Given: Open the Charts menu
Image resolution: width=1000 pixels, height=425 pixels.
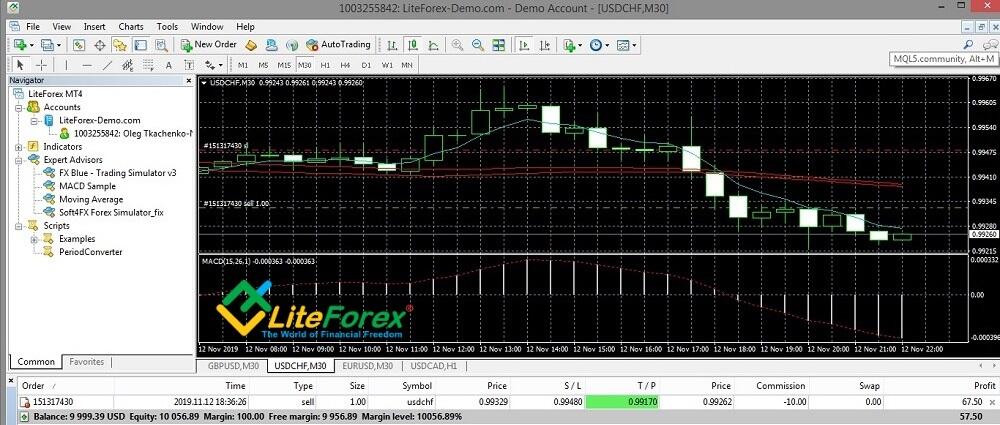Looking at the screenshot, I should [x=131, y=27].
